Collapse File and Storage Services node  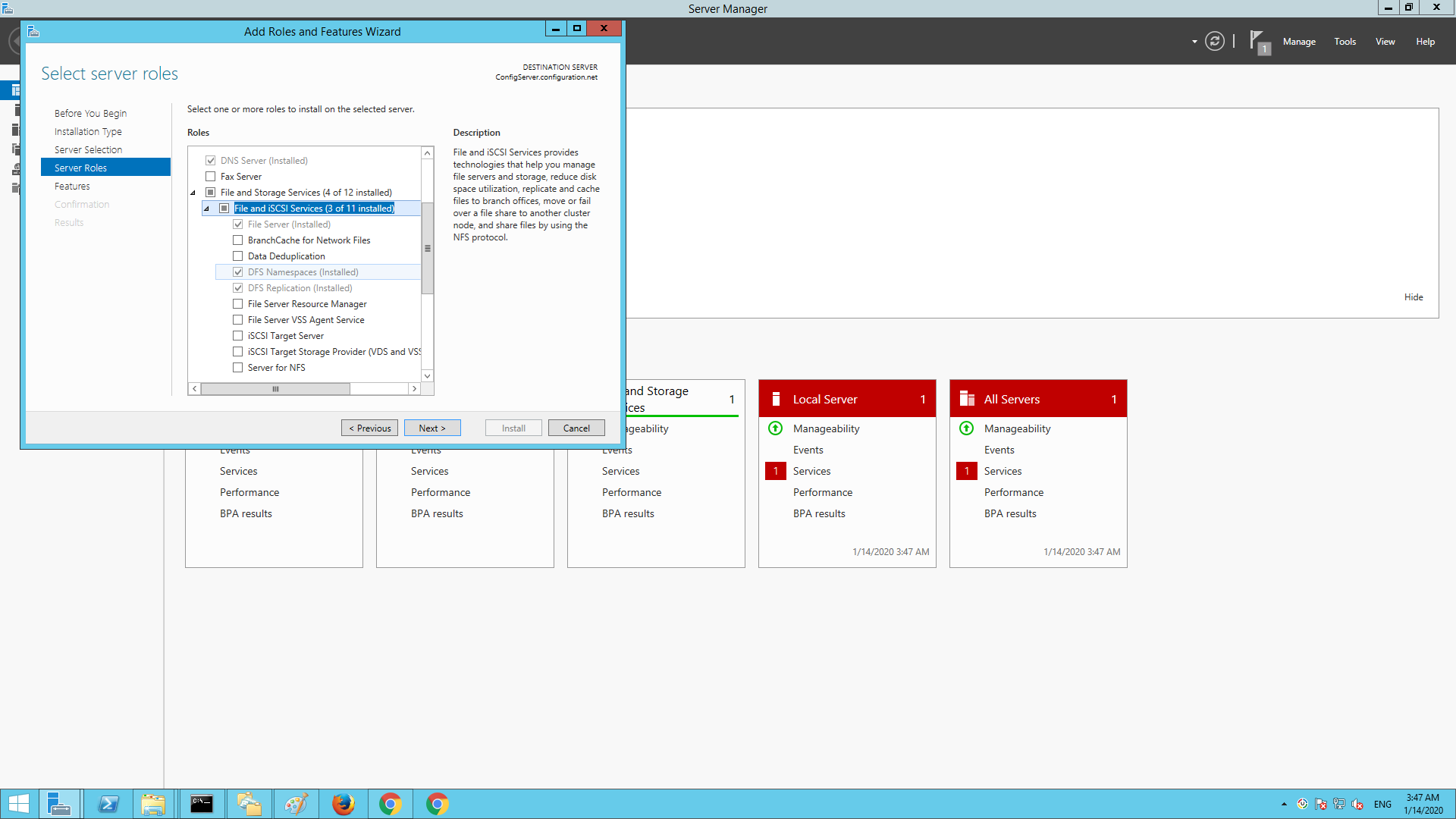193,192
